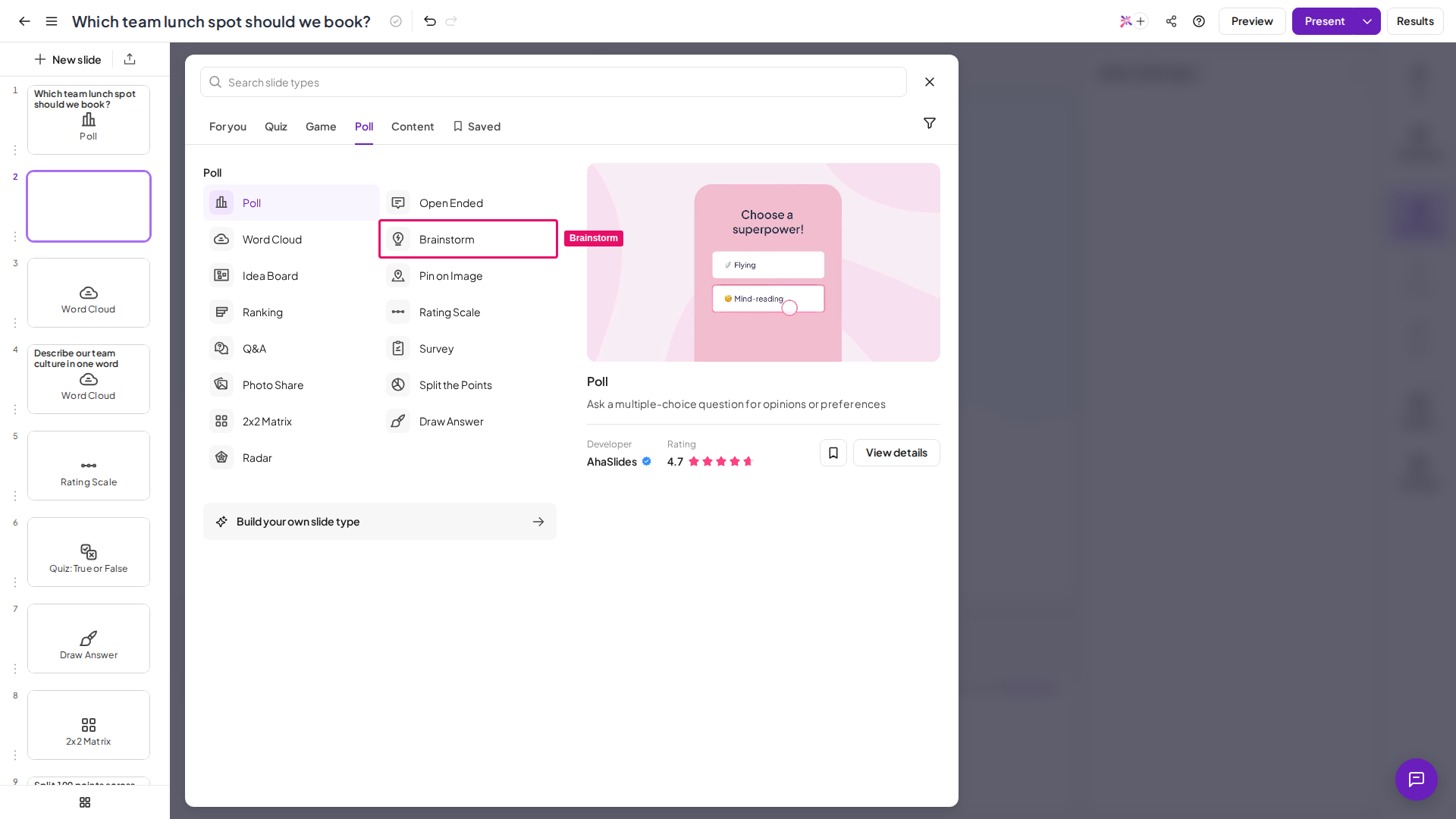Image resolution: width=1456 pixels, height=819 pixels.
Task: Open the hamburger menu icon
Action: 52,21
